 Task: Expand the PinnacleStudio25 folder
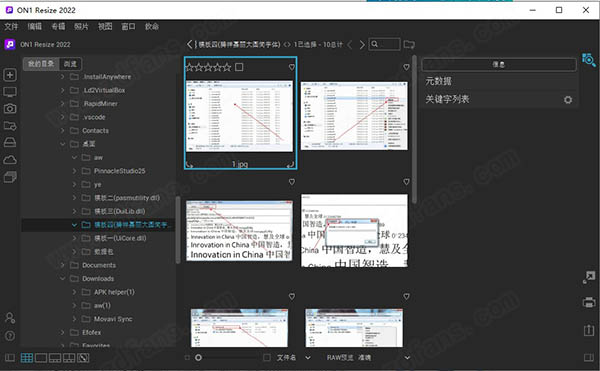[74, 171]
